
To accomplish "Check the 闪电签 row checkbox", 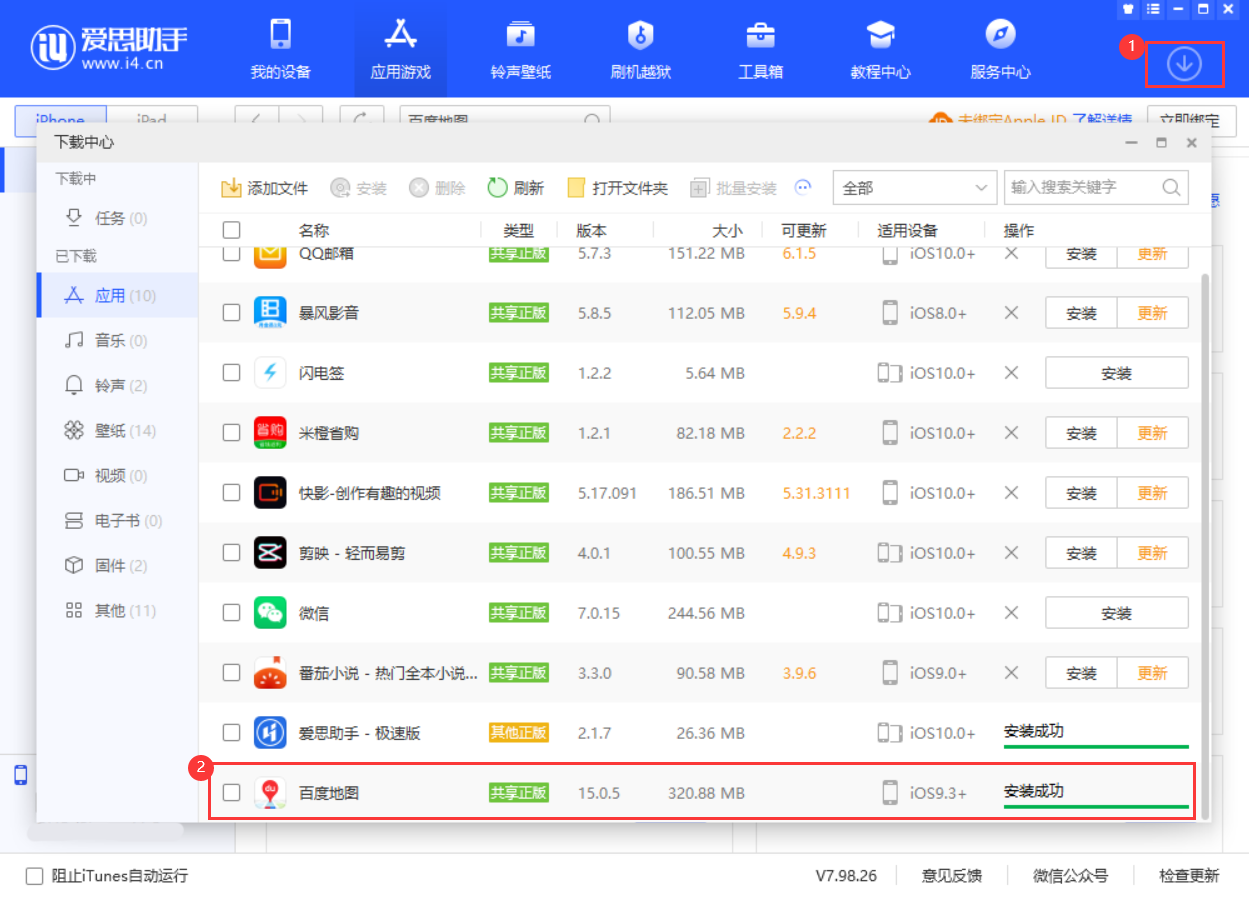I will 231,373.
